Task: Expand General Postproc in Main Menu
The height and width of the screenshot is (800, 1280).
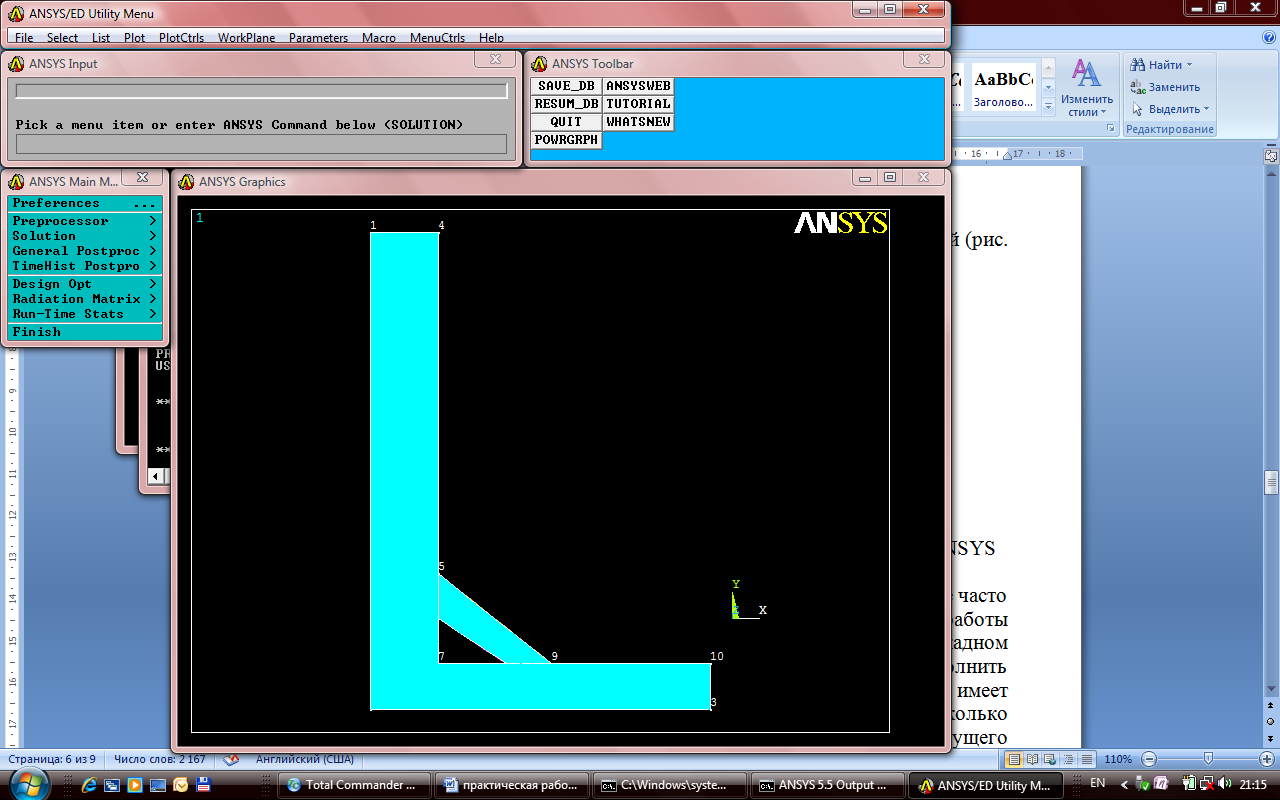Action: [x=84, y=251]
